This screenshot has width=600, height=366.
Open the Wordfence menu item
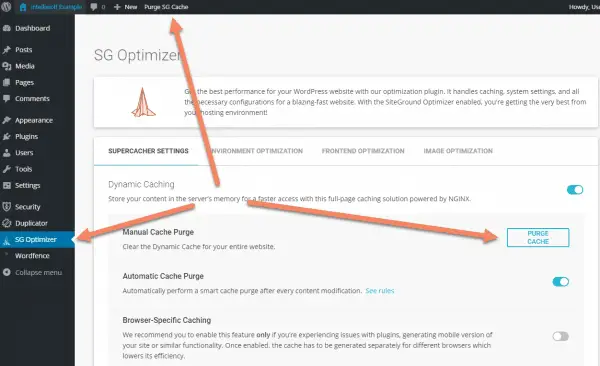(32, 256)
